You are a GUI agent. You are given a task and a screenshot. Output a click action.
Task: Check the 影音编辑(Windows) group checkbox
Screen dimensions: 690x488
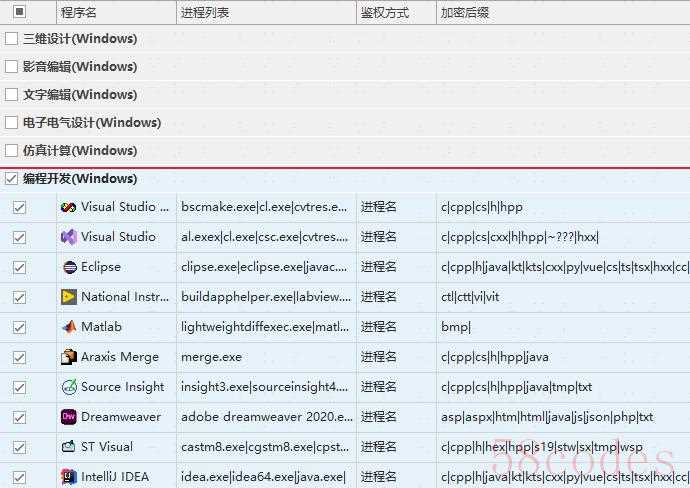pos(11,67)
